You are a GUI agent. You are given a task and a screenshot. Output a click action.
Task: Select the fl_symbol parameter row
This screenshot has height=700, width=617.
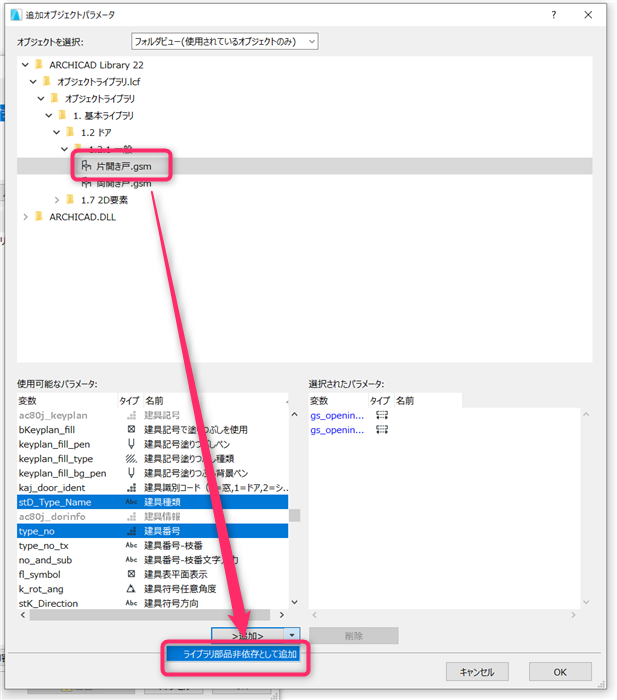[x=152, y=575]
